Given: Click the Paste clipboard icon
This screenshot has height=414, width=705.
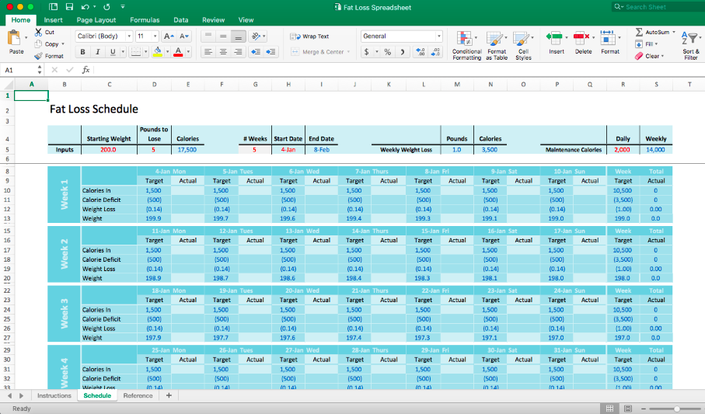Looking at the screenshot, I should [x=14, y=38].
